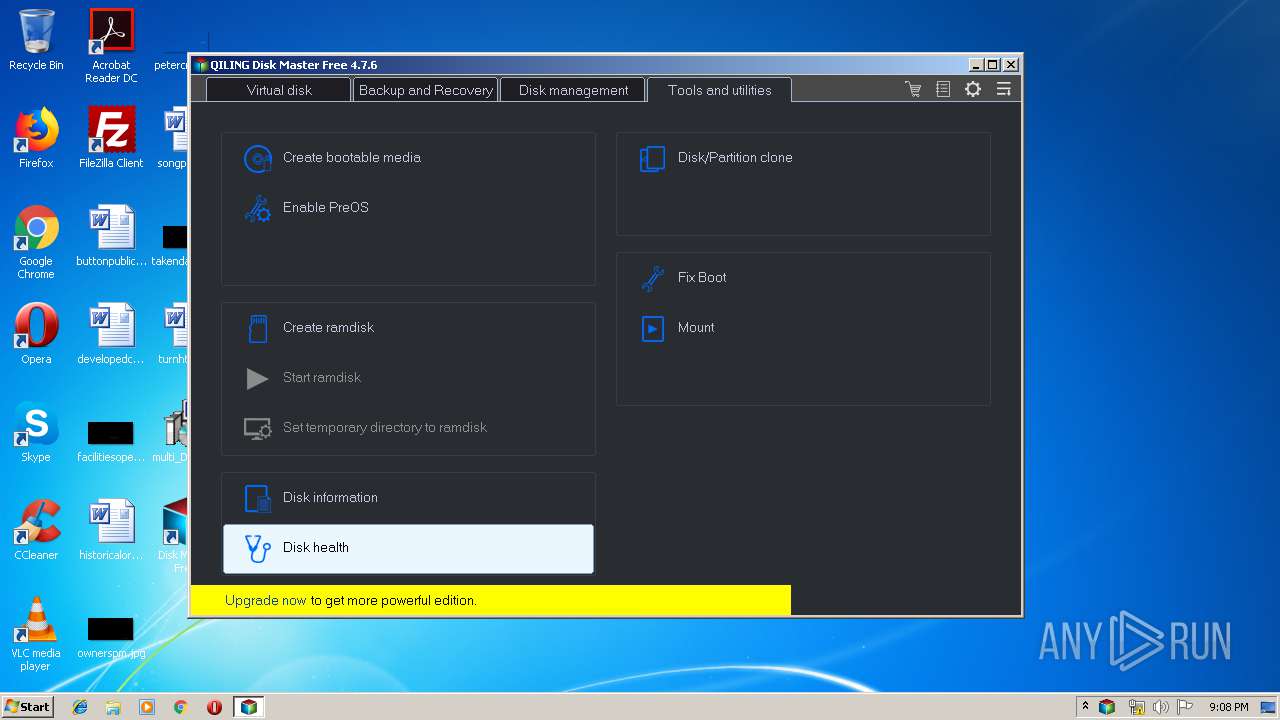The width and height of the screenshot is (1280, 720).
Task: Click Set temporary directory to ramdisk text
Action: click(384, 428)
